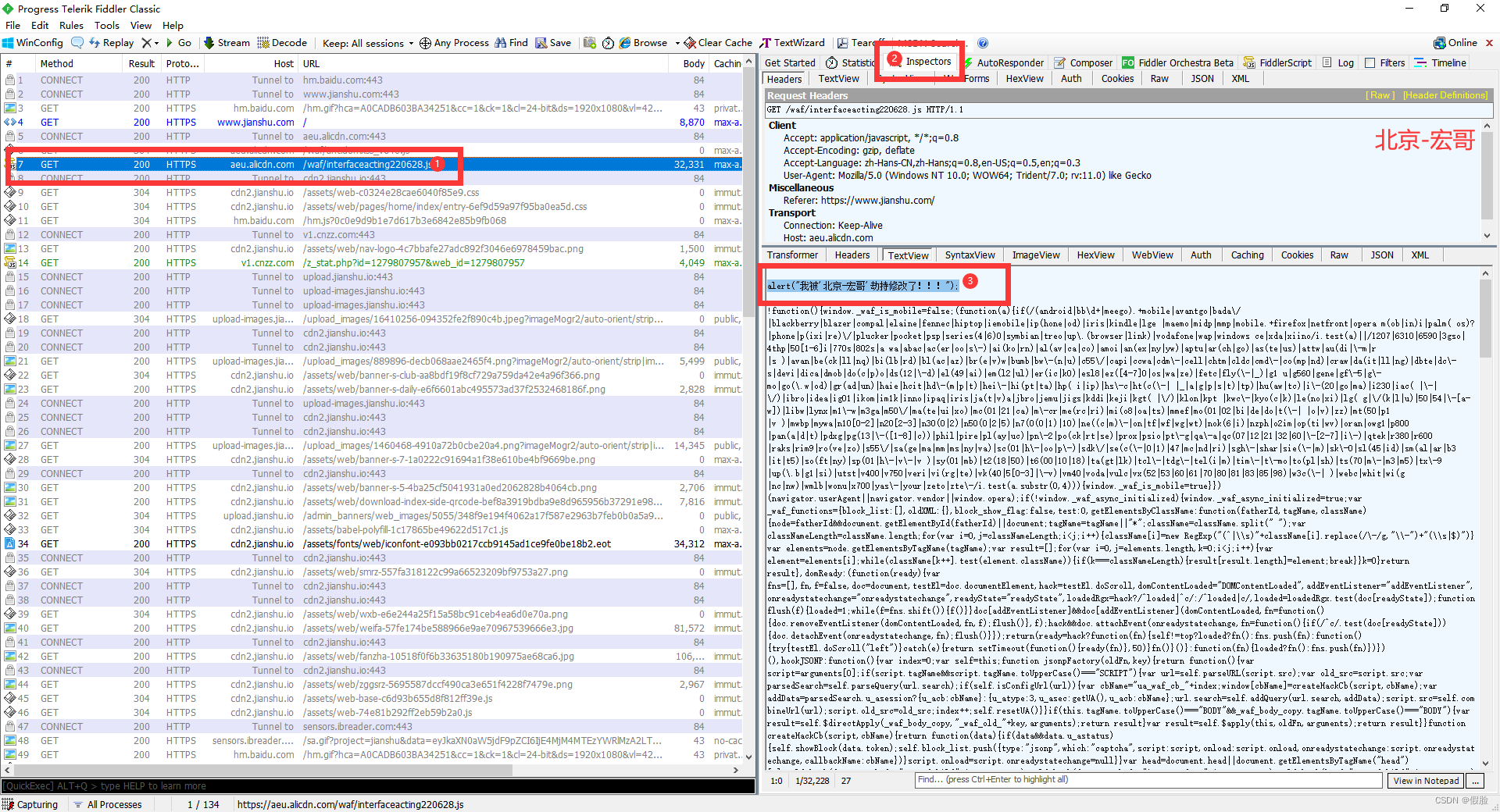The height and width of the screenshot is (812, 1500).
Task: Click the response text pane vertical scrollbar
Action: [x=1486, y=519]
